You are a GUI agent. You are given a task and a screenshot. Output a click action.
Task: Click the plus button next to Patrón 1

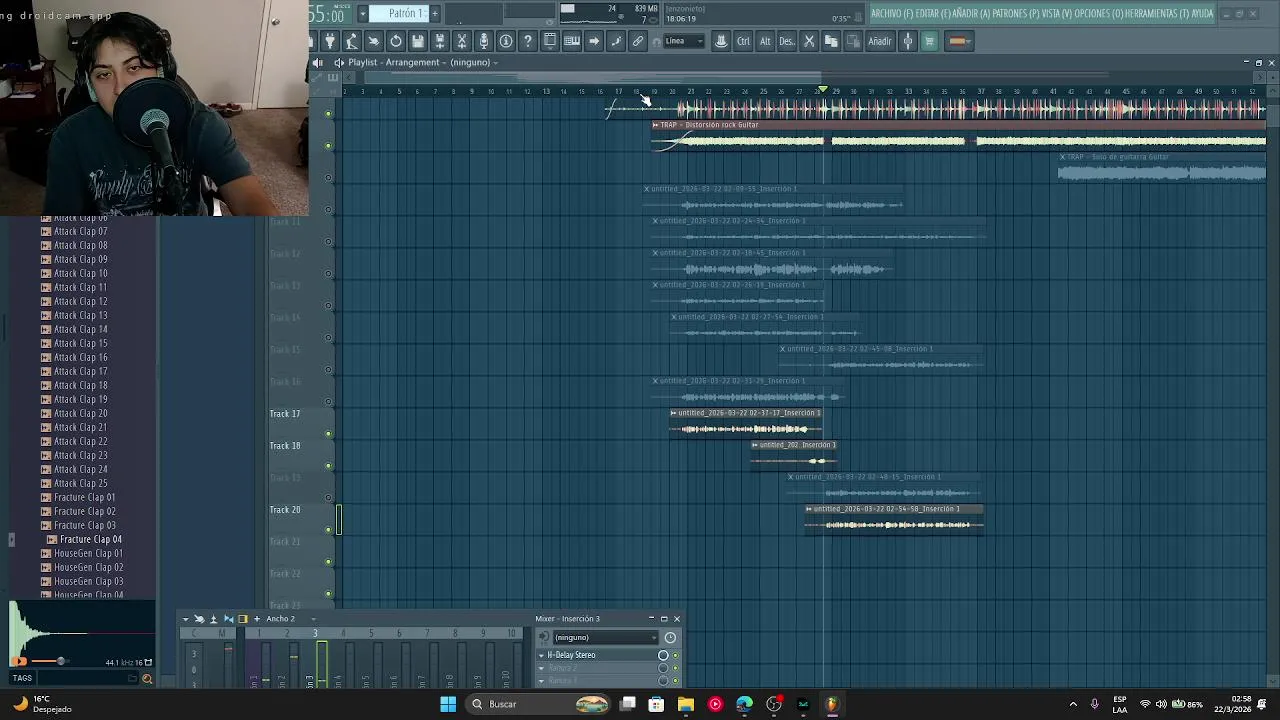pyautogui.click(x=435, y=13)
